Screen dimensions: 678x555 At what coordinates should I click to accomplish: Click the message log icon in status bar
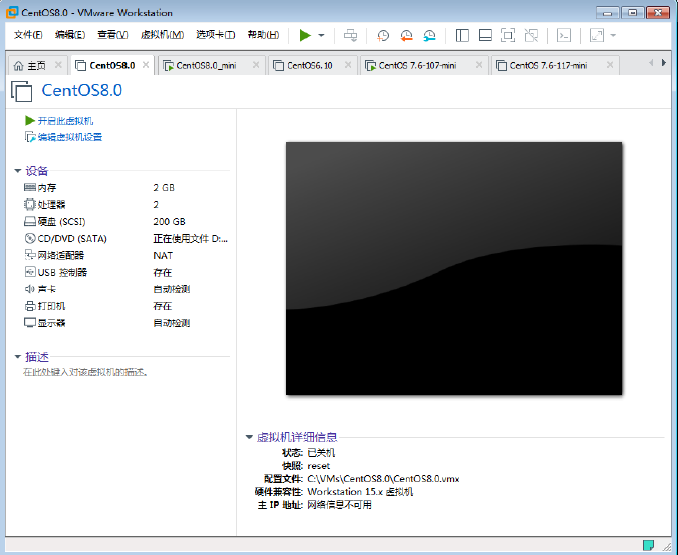[648, 545]
